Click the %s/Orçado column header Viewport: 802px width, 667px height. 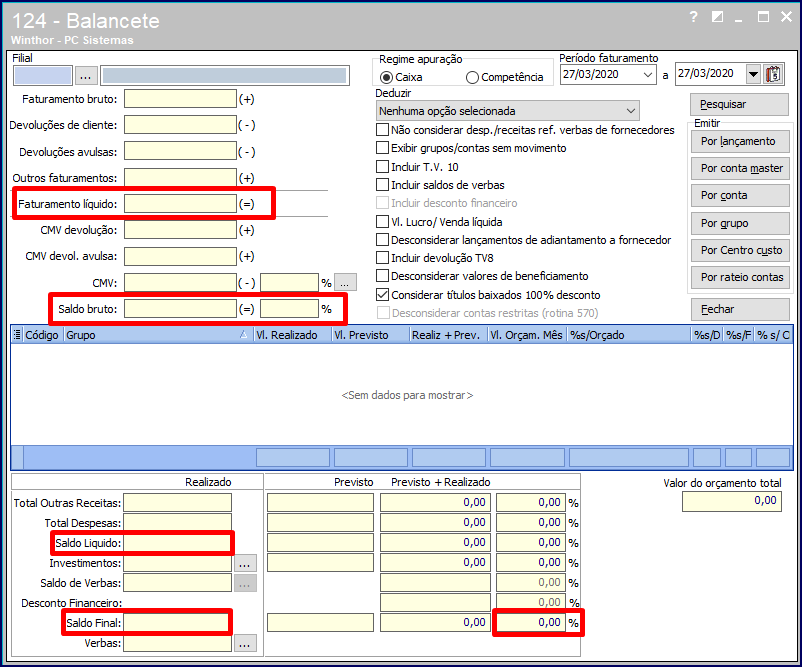pos(629,335)
